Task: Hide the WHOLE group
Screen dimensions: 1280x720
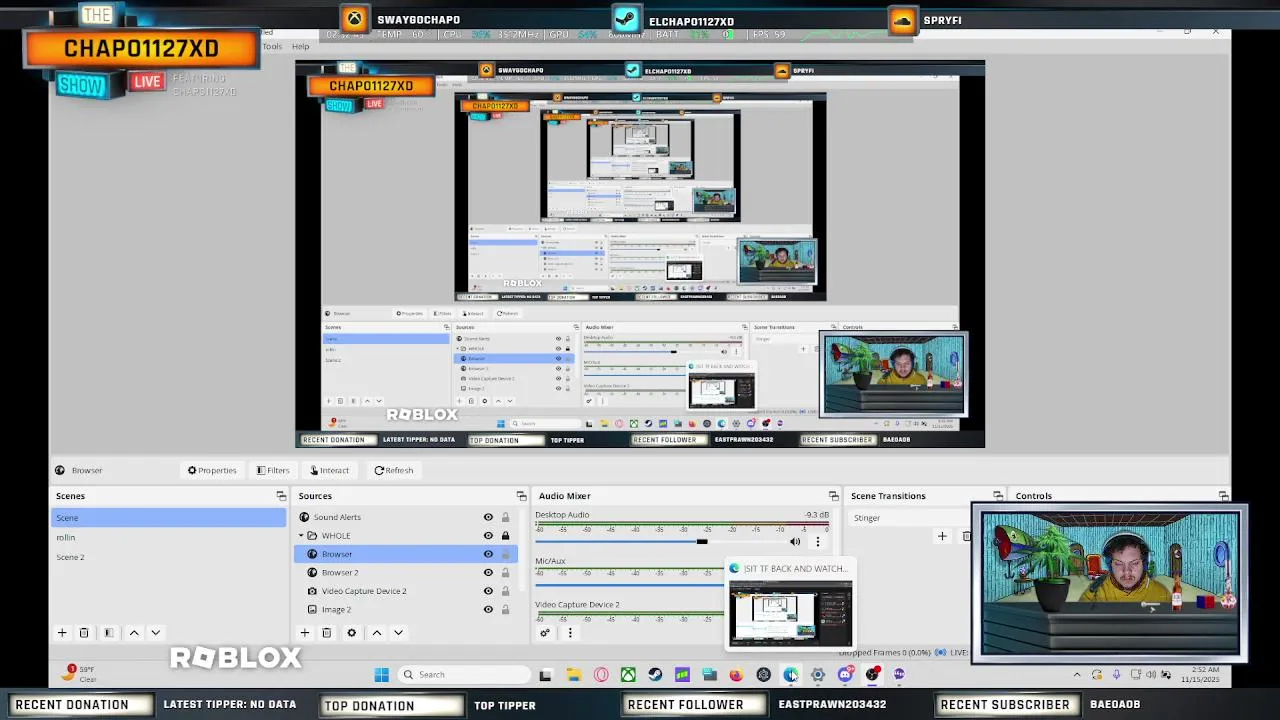Action: 488,536
